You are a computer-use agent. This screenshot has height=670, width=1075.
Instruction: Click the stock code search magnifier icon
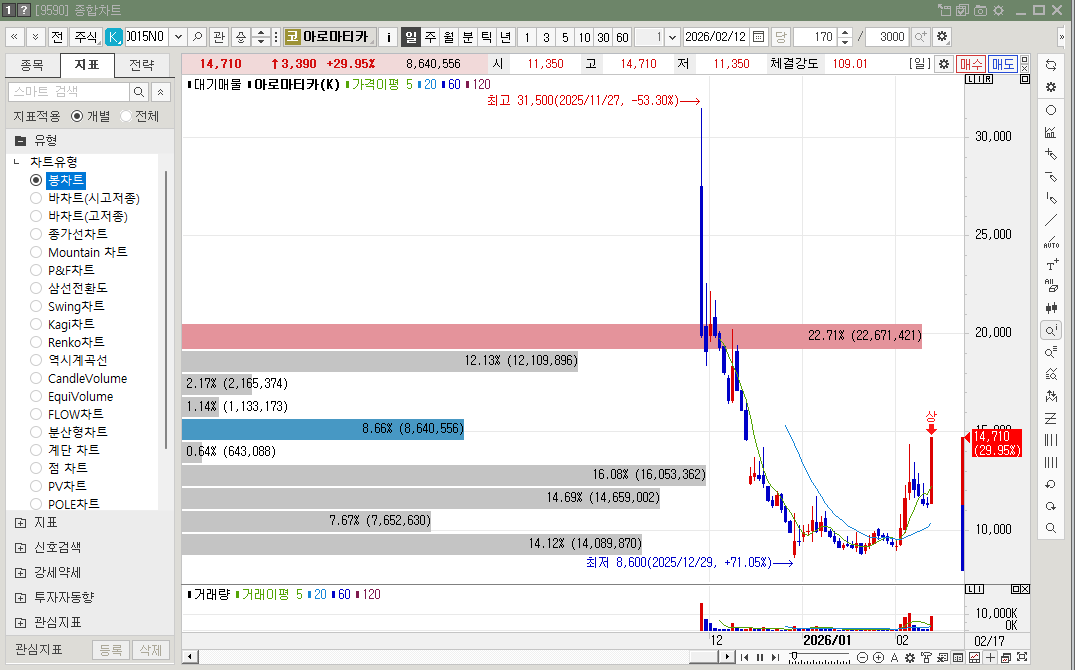pyautogui.click(x=197, y=37)
